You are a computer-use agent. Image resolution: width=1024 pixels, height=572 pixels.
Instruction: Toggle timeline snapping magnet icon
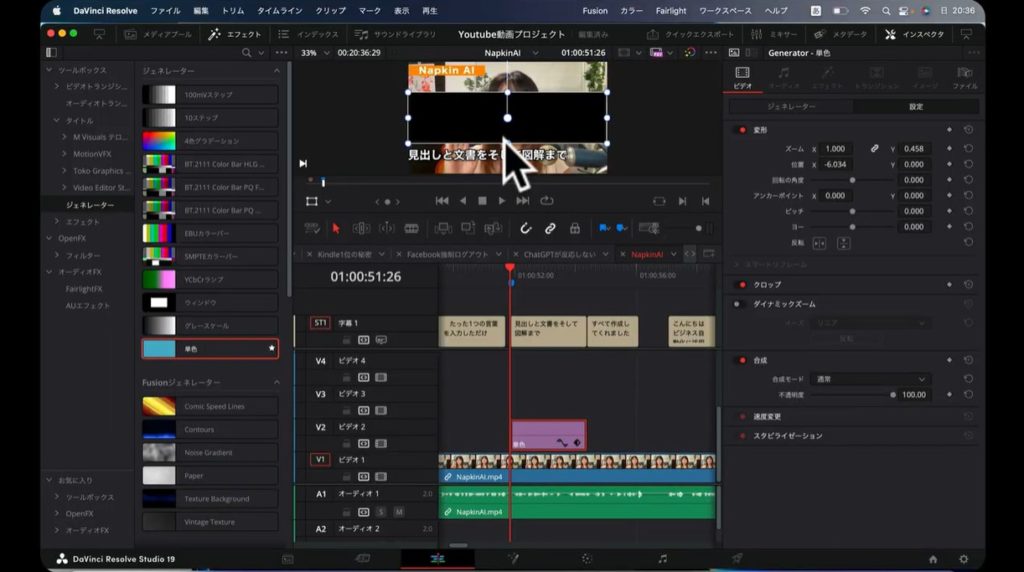point(526,228)
